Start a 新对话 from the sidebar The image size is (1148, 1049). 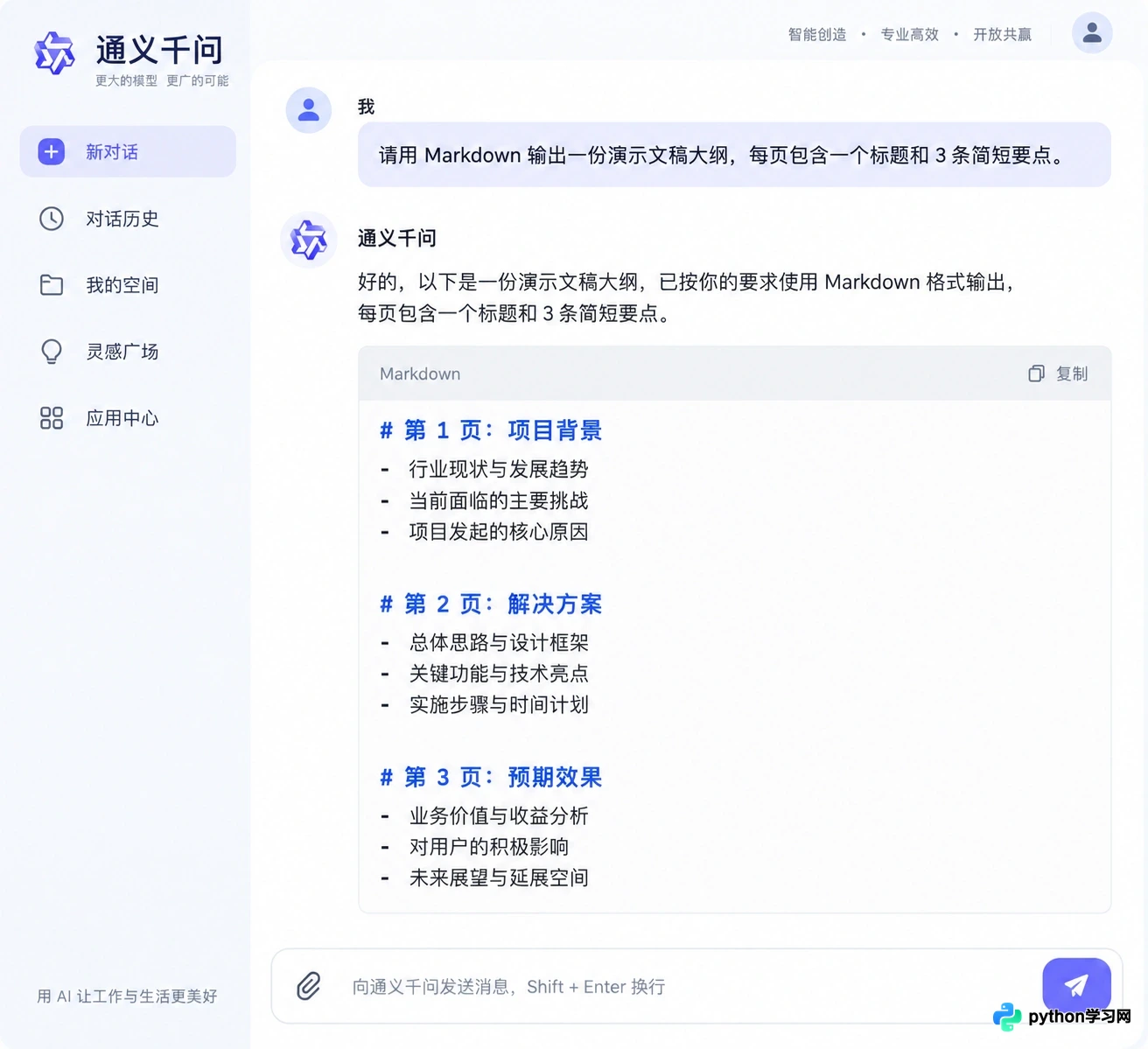(128, 151)
